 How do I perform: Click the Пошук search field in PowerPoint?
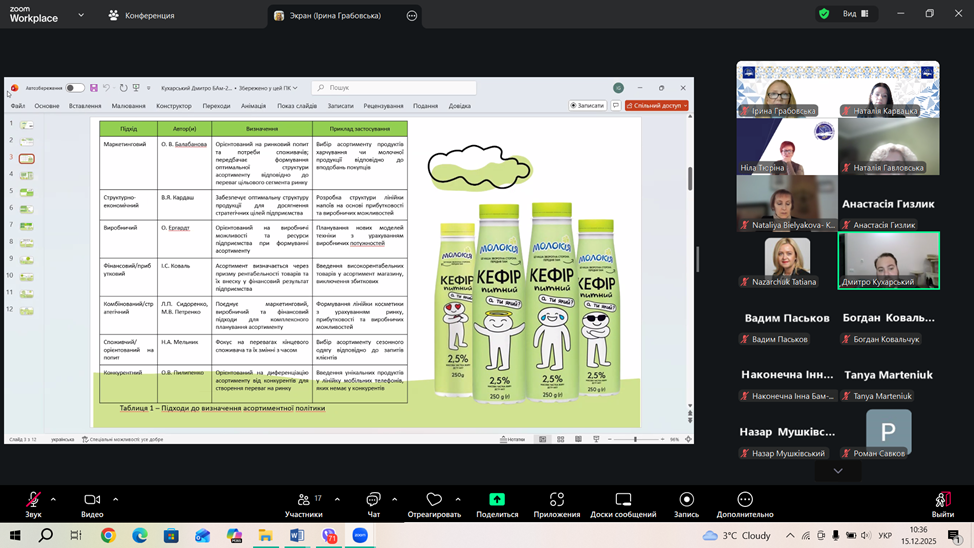tap(393, 88)
